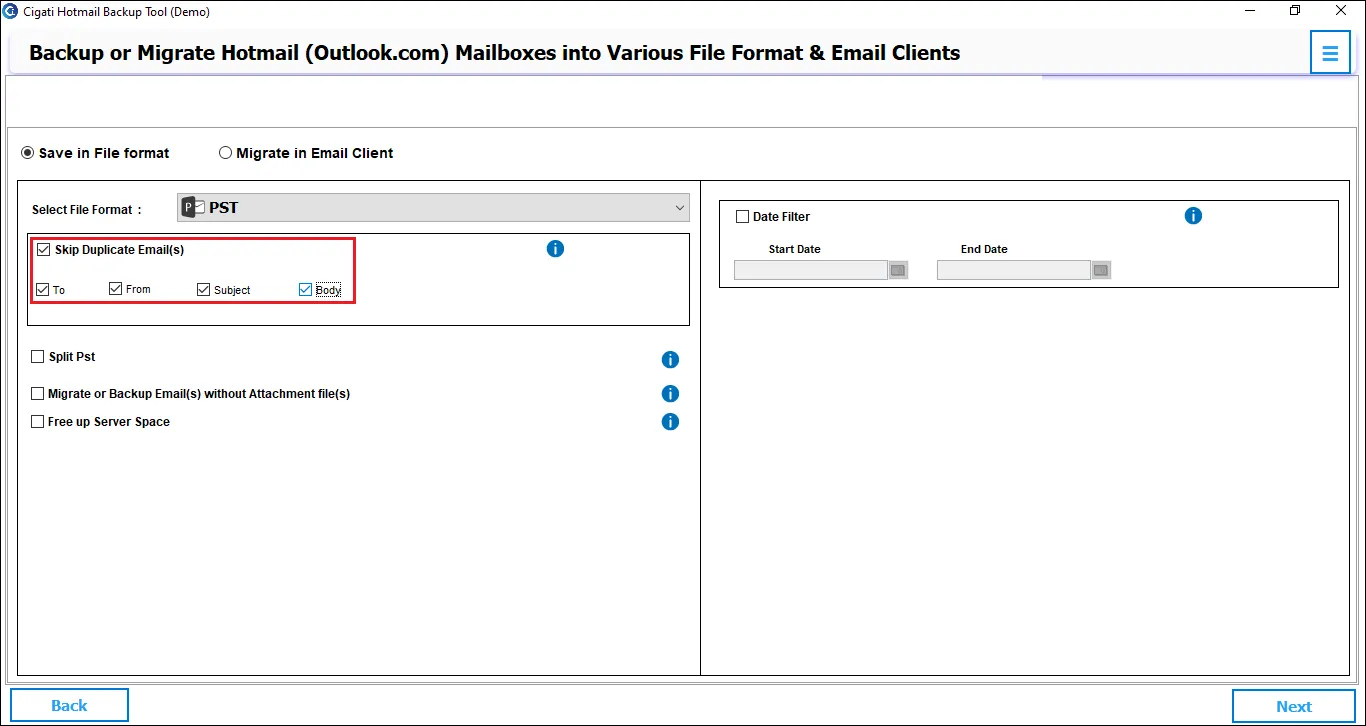Screen dimensions: 1366x726
Task: Click the Next button
Action: pos(1294,706)
